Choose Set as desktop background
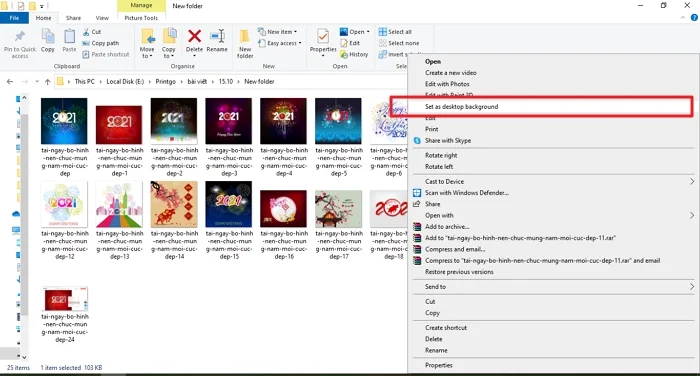This screenshot has width=700, height=376. coord(462,107)
